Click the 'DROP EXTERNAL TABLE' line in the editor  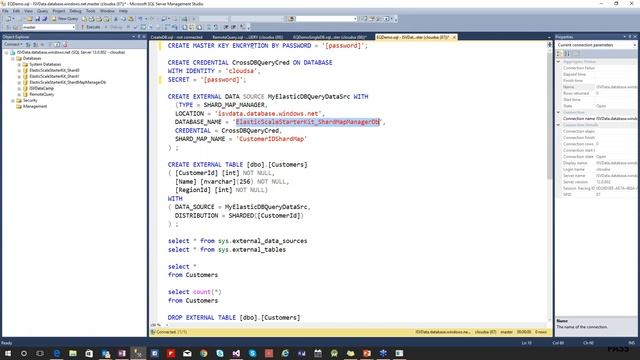pyautogui.click(x=233, y=317)
